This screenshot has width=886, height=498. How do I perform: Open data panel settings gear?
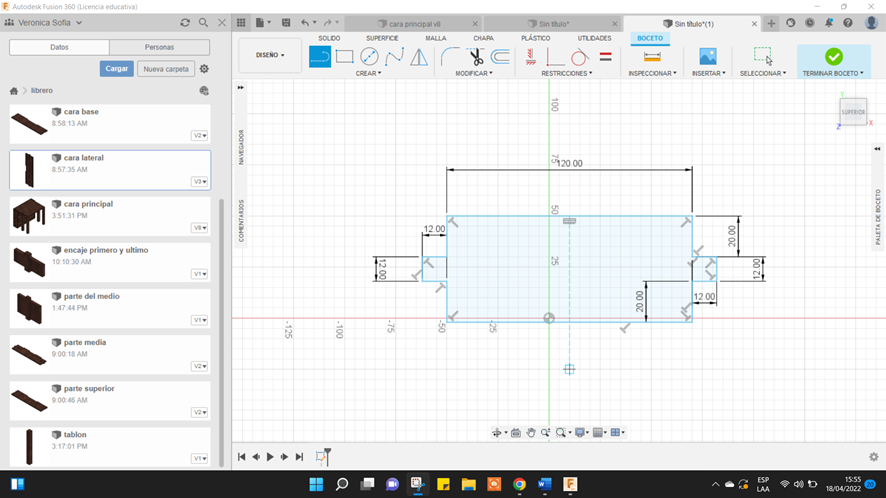pos(205,69)
